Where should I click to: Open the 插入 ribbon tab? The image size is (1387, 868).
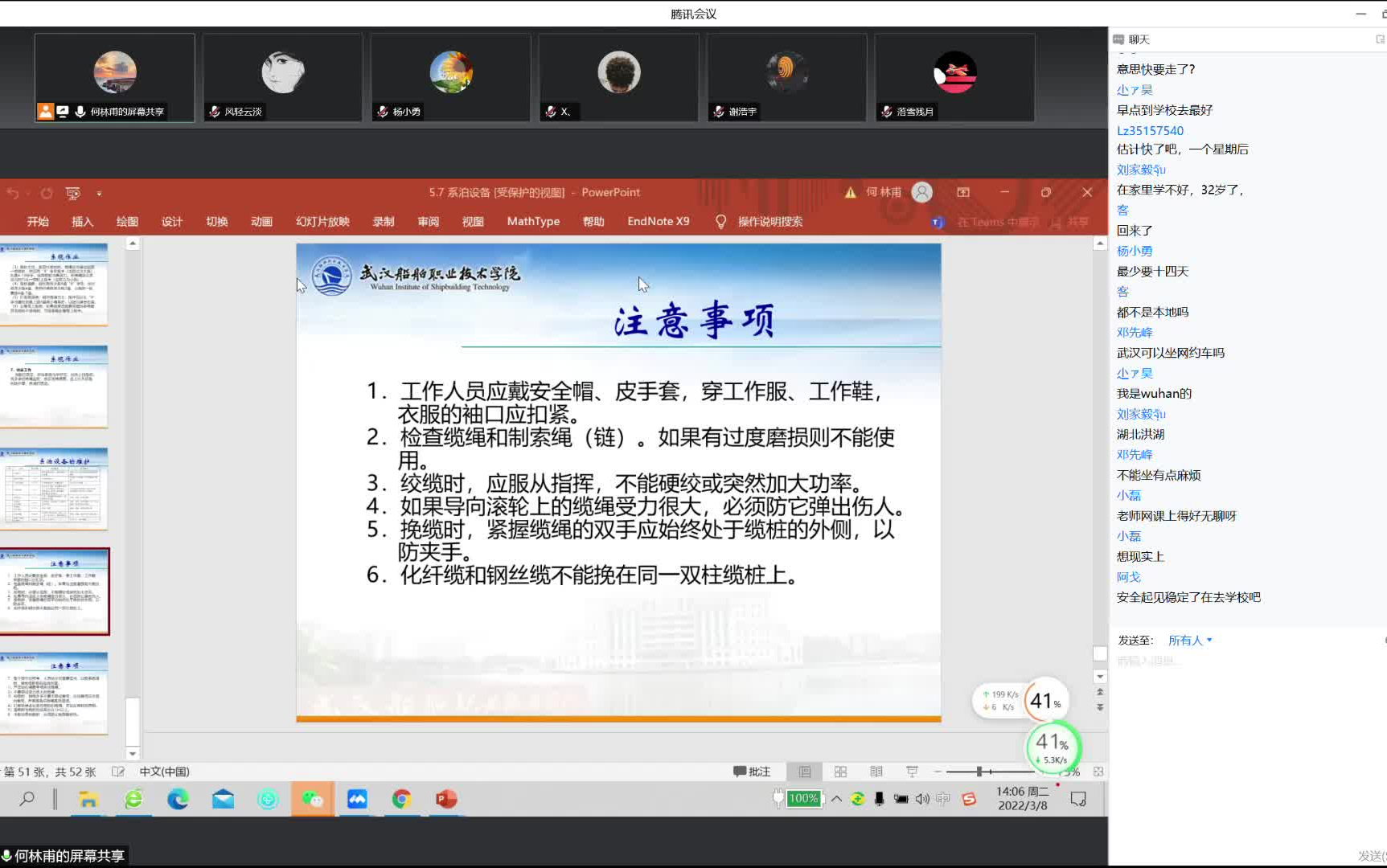(x=82, y=222)
